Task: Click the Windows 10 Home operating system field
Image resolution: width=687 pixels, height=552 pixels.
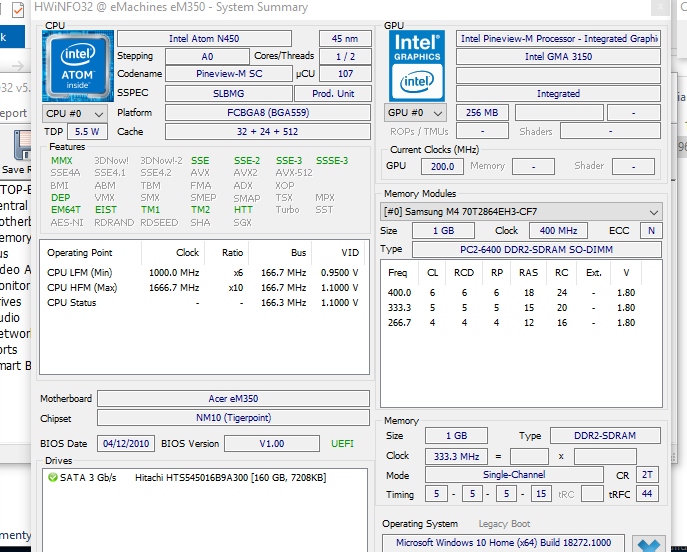Action: click(503, 543)
